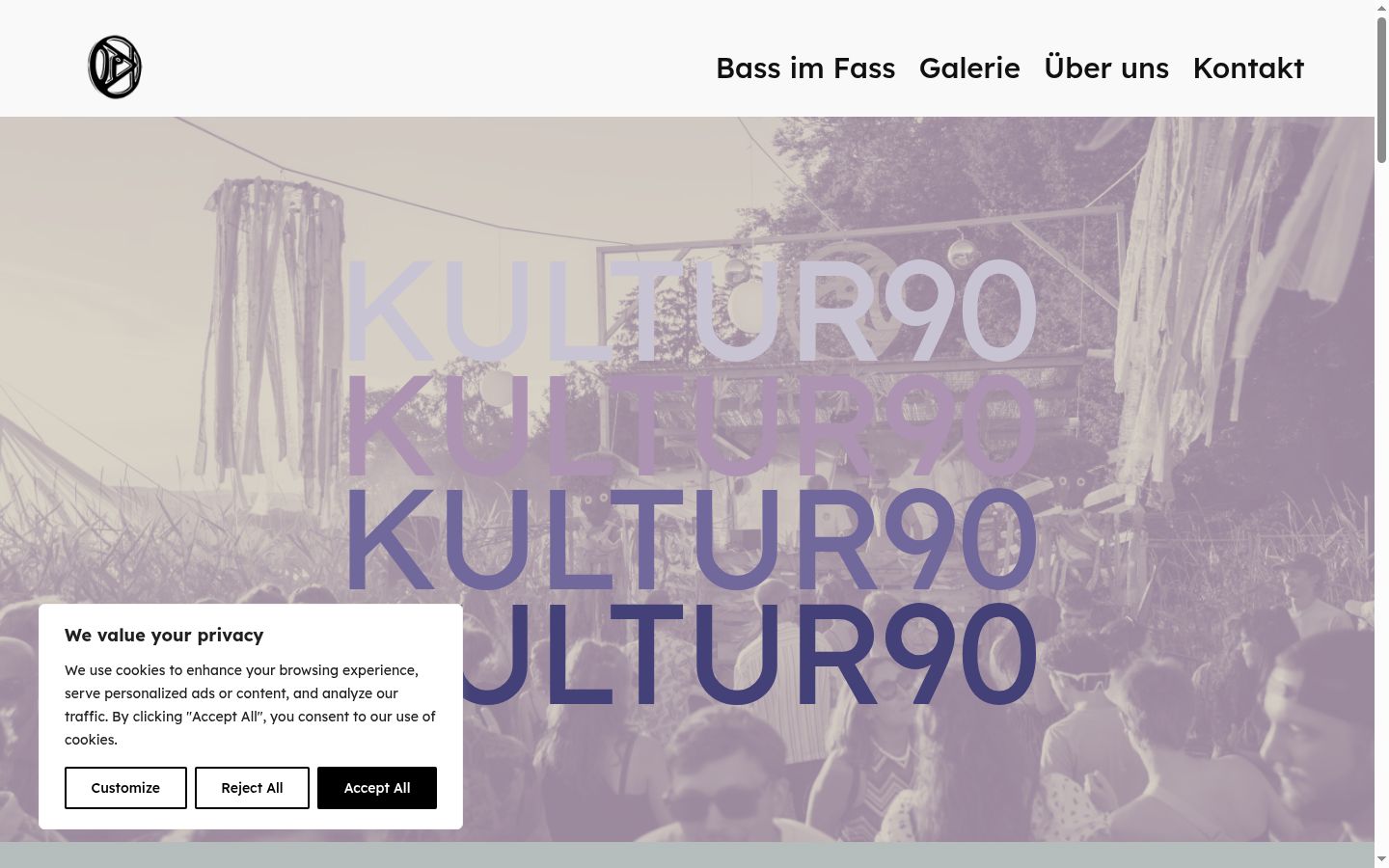This screenshot has height=868, width=1389.
Task: Click the scrollbar up arrow
Action: pos(1381,8)
